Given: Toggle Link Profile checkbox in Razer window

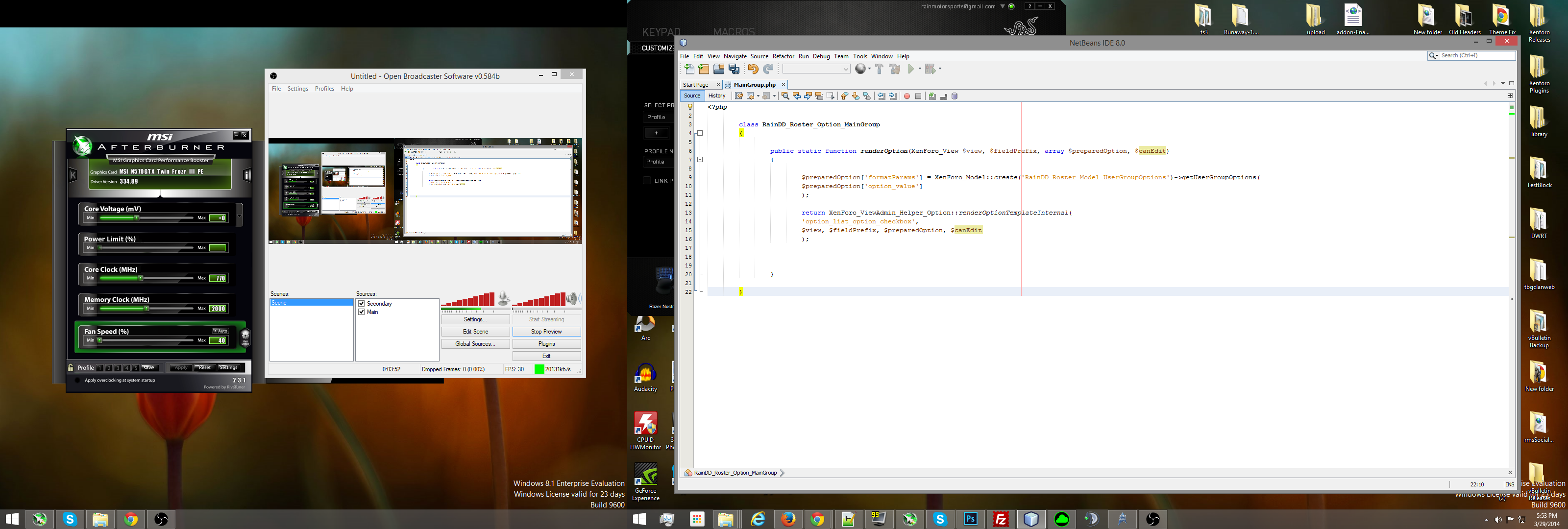Looking at the screenshot, I should (x=647, y=180).
